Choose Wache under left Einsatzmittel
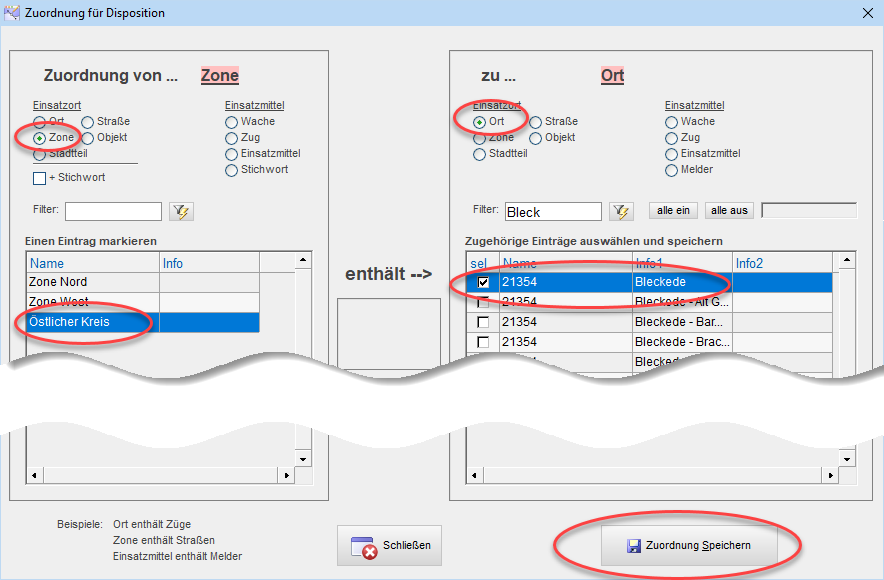 (x=232, y=121)
